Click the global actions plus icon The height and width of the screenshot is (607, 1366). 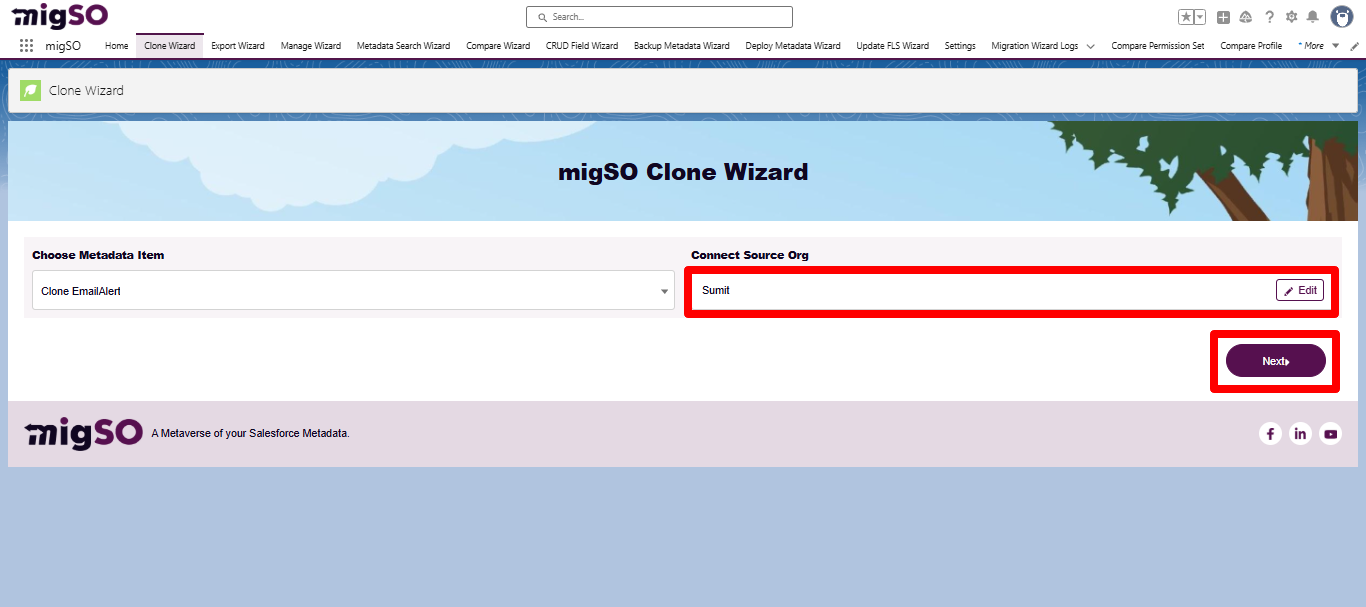point(1223,17)
